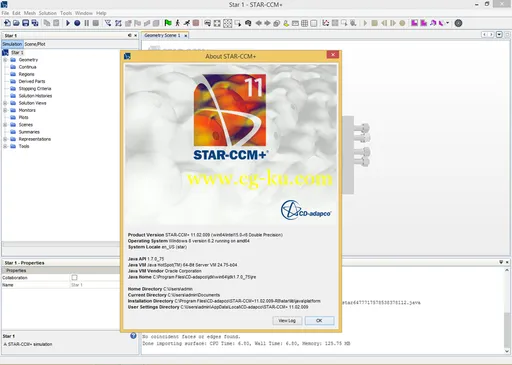Viewport: 512px width, 365px height.
Task: Expand the Solution Views tree node
Action: 5,103
